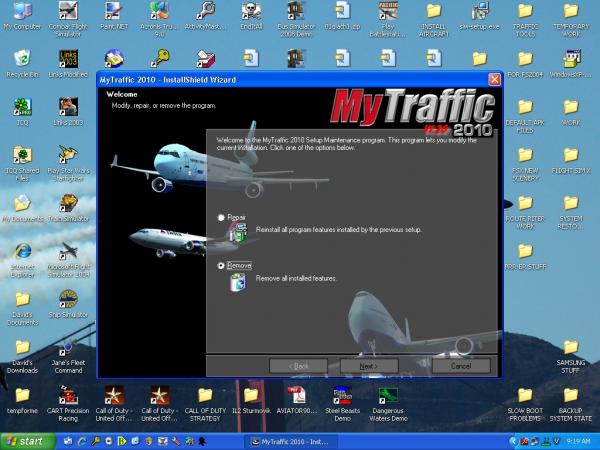600x450 pixels.
Task: Select the sw-setup.exe desktop file
Action: (479, 16)
